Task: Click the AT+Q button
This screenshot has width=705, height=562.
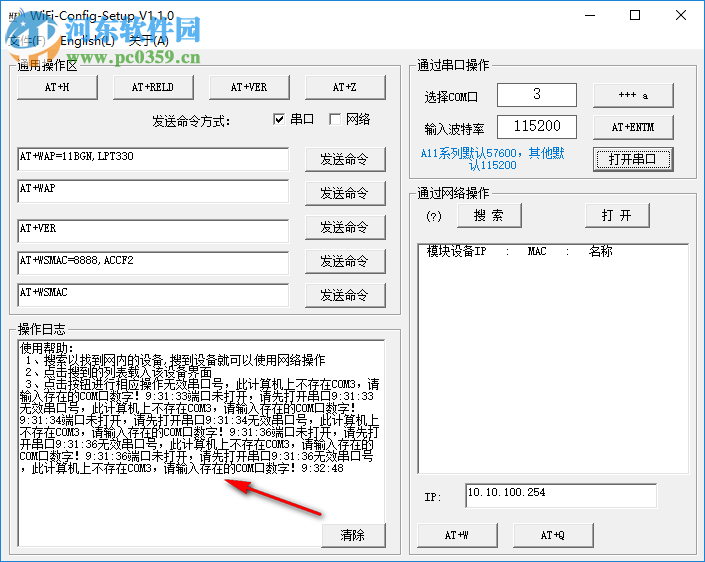Action: (x=553, y=535)
